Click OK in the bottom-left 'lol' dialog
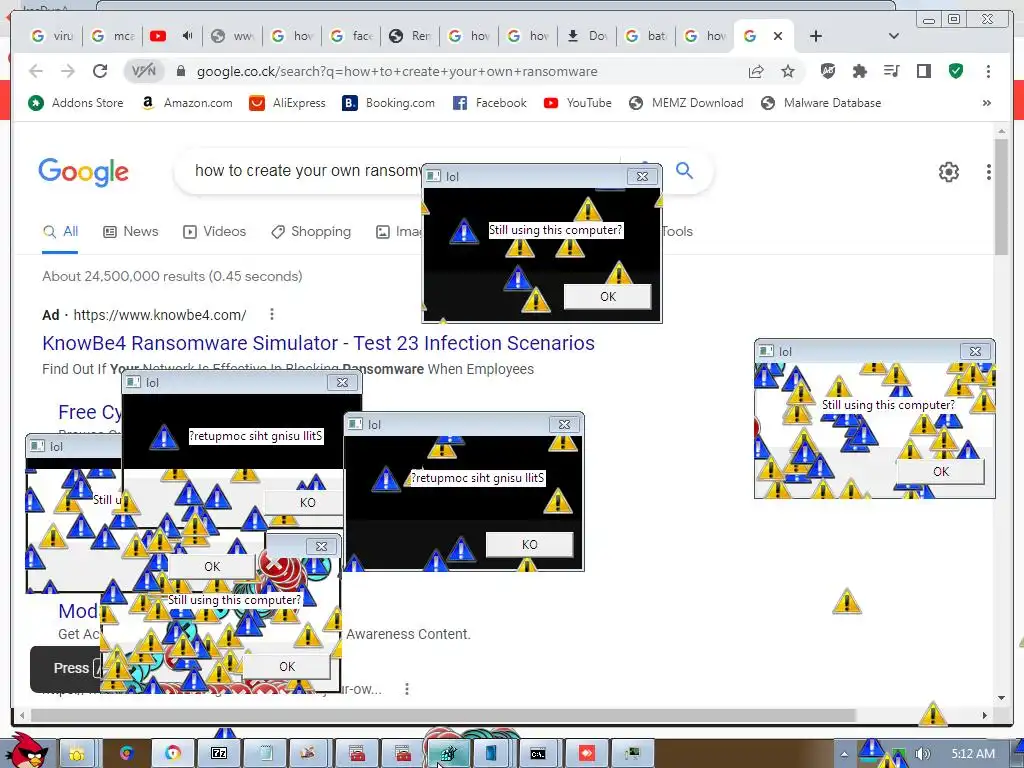The height and width of the screenshot is (768, 1024). (287, 666)
